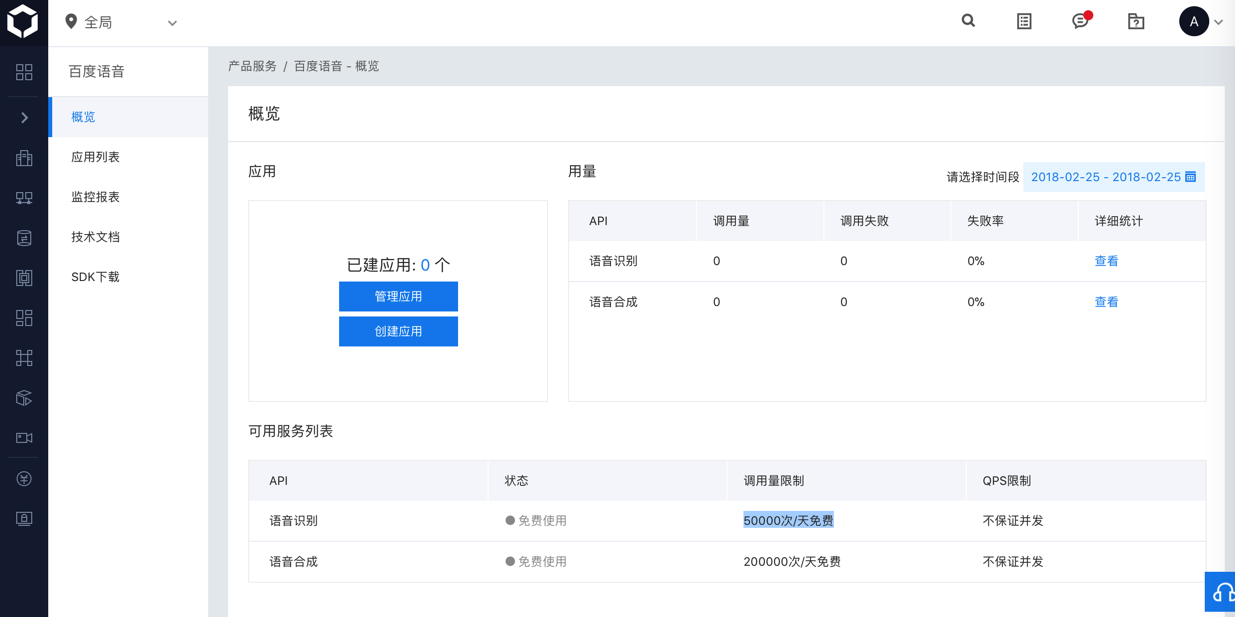Click the date range input field
The width and height of the screenshot is (1235, 617).
coord(1105,177)
